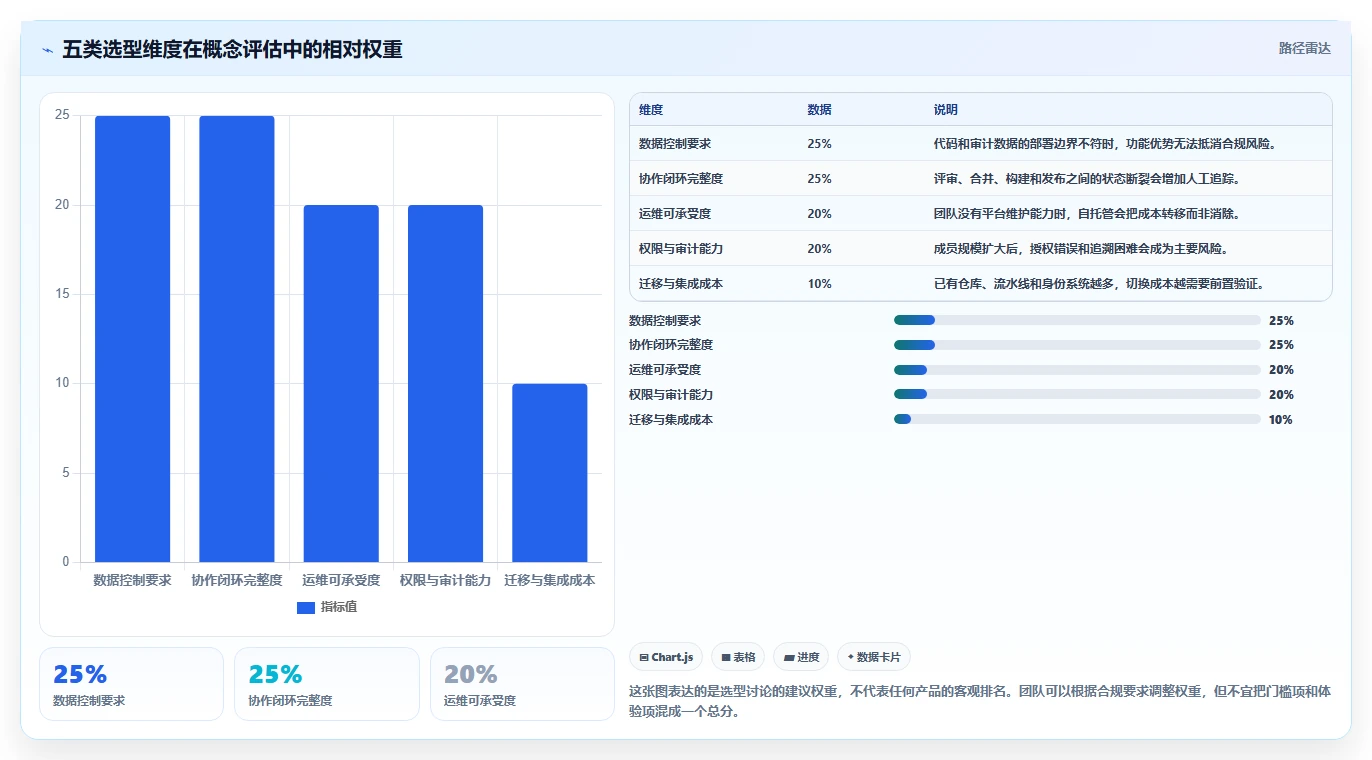Click the 10% label beside last progress bar
Viewport: 1372px width, 760px height.
(x=1280, y=420)
